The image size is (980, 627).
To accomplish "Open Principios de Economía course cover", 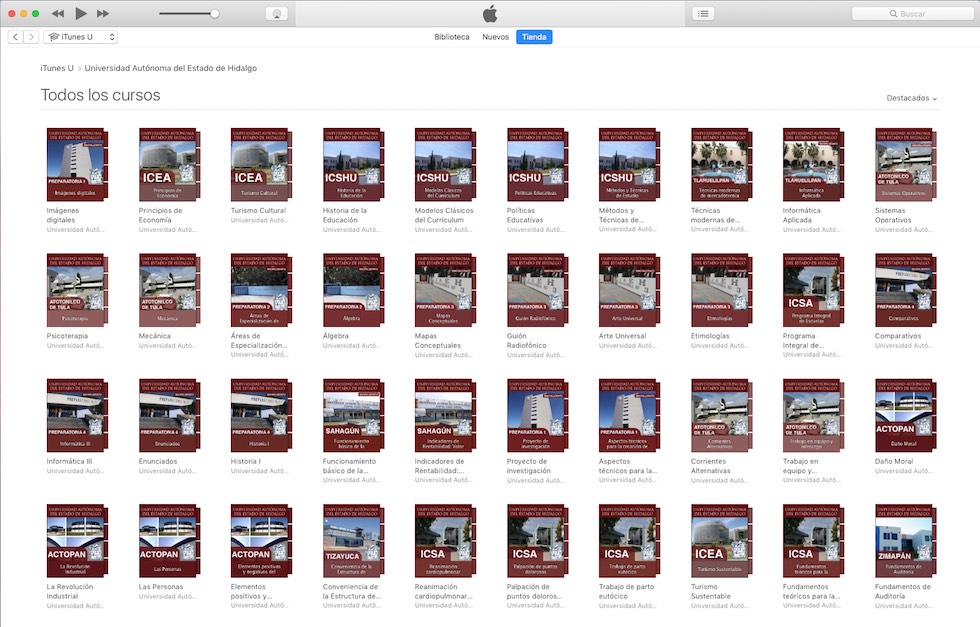I will (x=169, y=164).
